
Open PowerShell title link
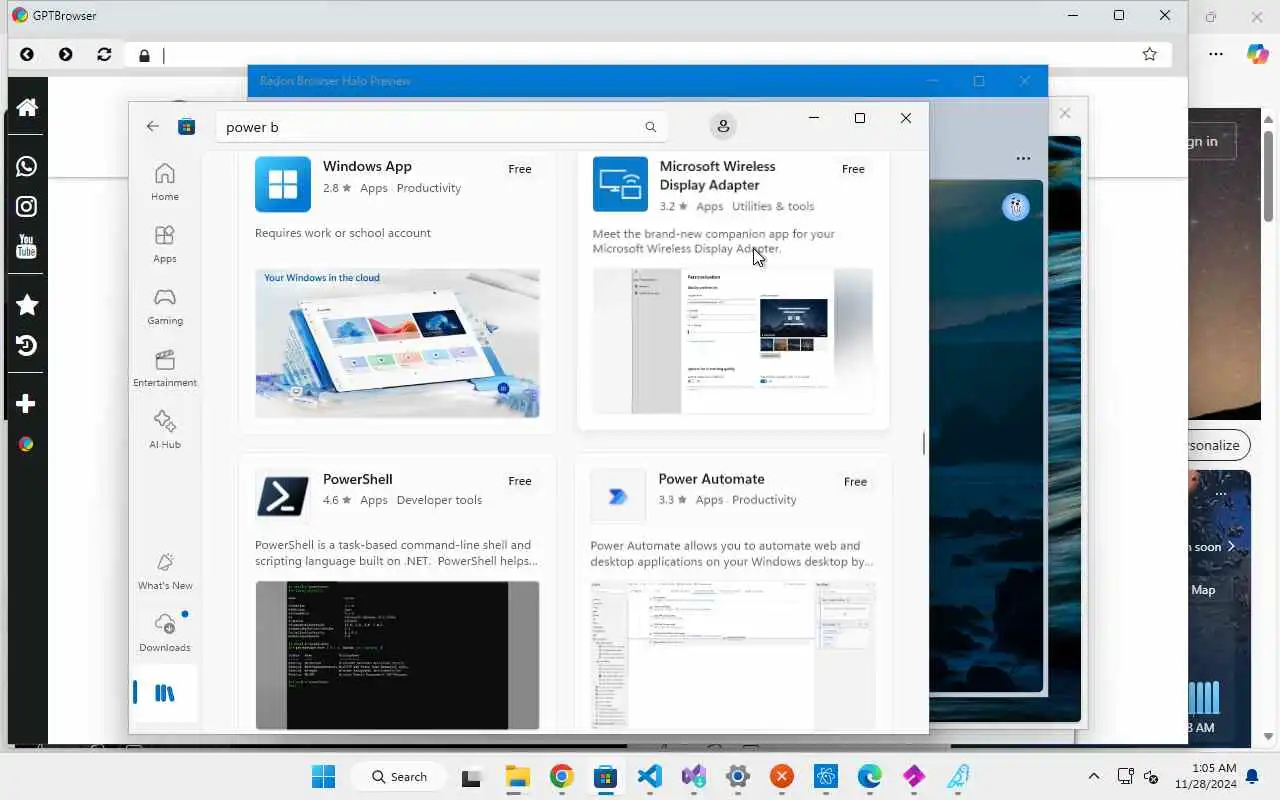[x=358, y=479]
